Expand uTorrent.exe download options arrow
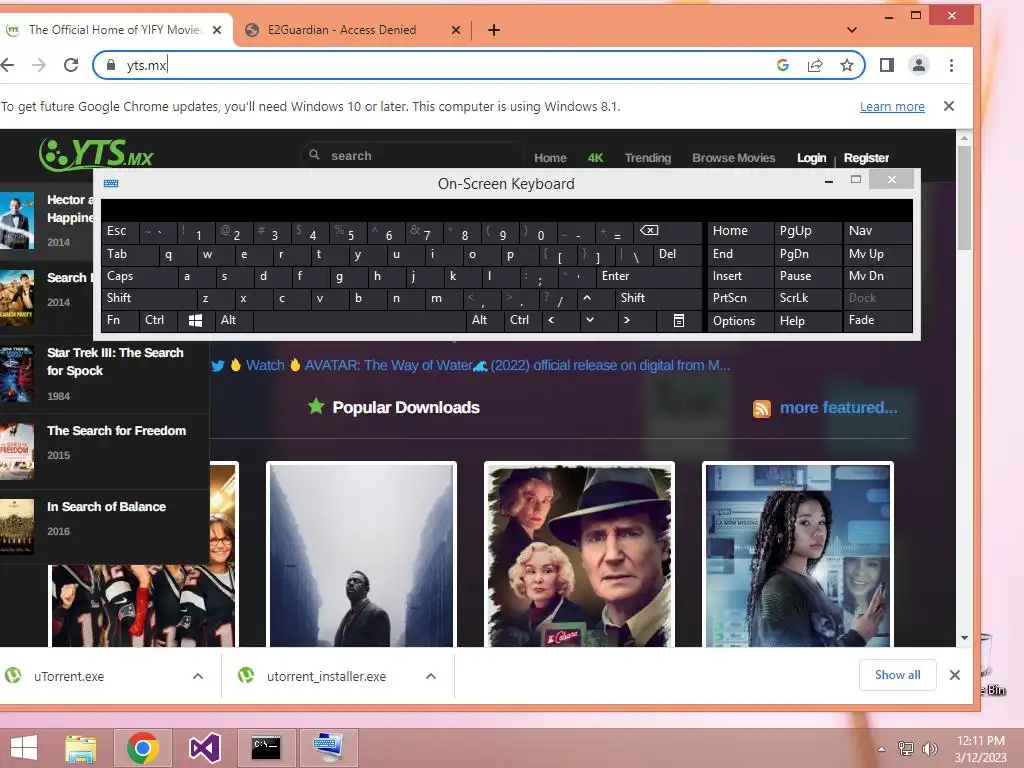The width and height of the screenshot is (1024, 768). coord(198,677)
